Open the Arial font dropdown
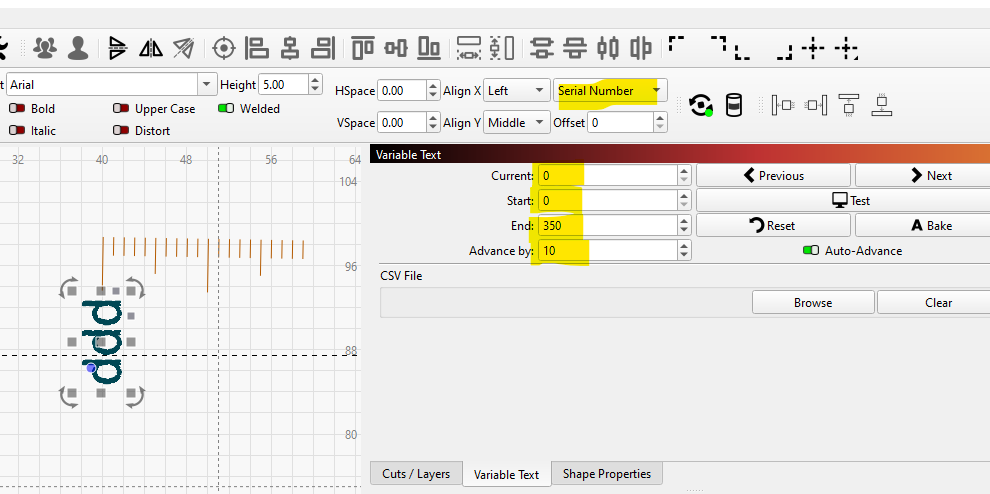The height and width of the screenshot is (494, 990). 207,85
